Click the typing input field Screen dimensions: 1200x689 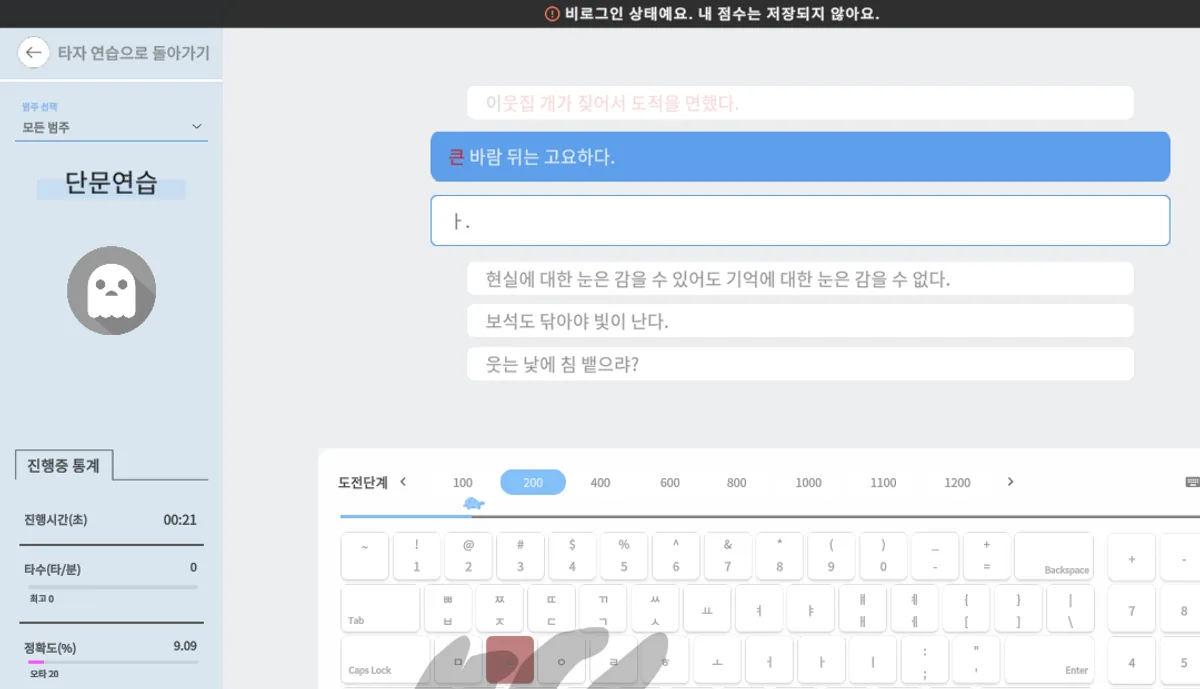point(800,220)
